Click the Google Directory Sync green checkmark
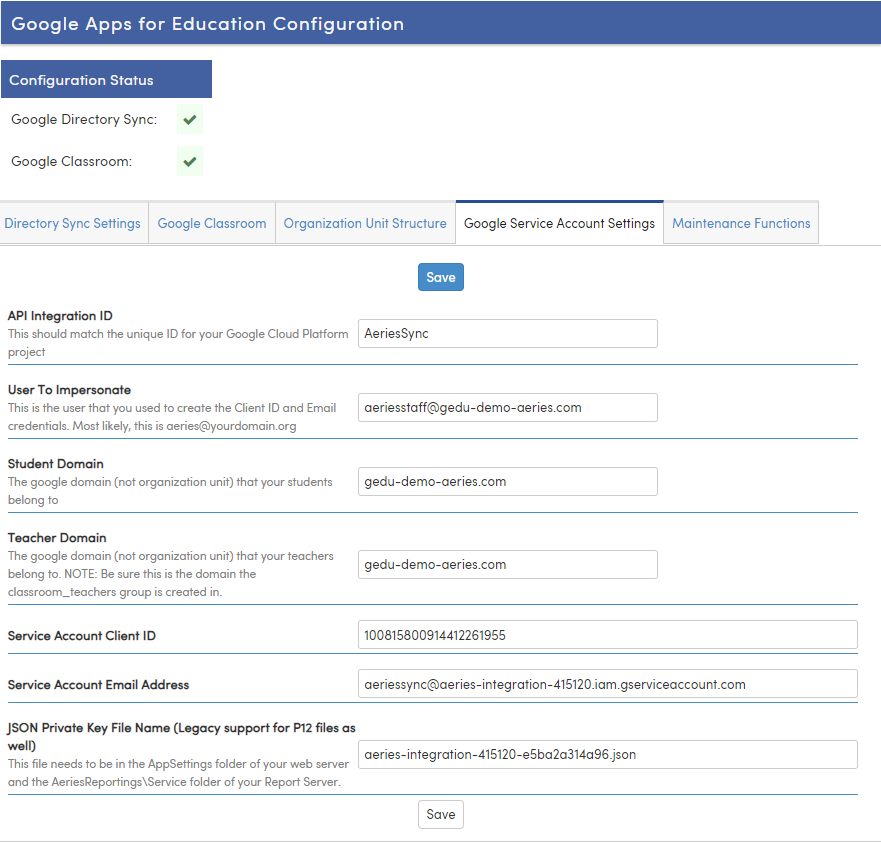The image size is (881, 842). point(190,119)
